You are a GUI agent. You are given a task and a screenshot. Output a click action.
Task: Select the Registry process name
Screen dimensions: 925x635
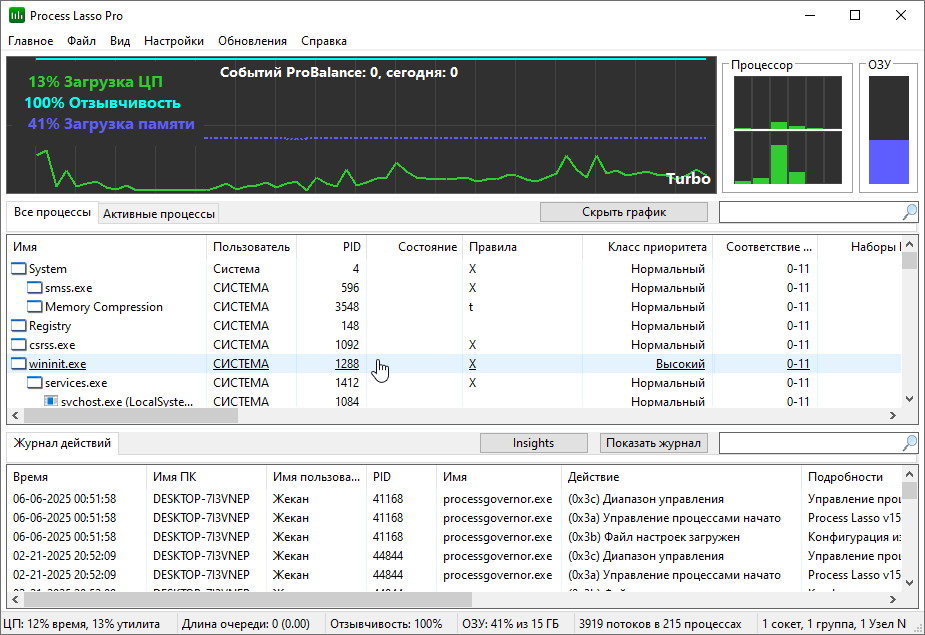point(50,326)
